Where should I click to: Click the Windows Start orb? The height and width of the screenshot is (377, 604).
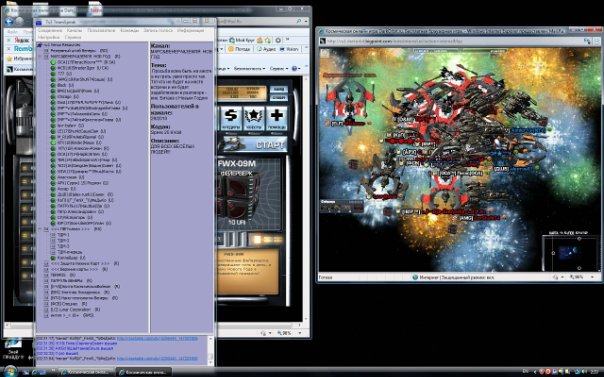[x=10, y=371]
